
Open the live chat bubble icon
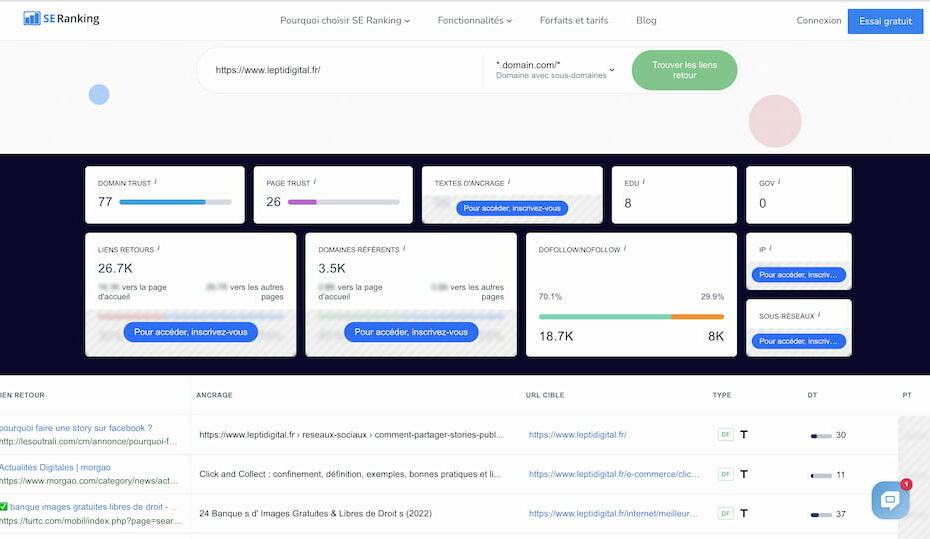890,500
